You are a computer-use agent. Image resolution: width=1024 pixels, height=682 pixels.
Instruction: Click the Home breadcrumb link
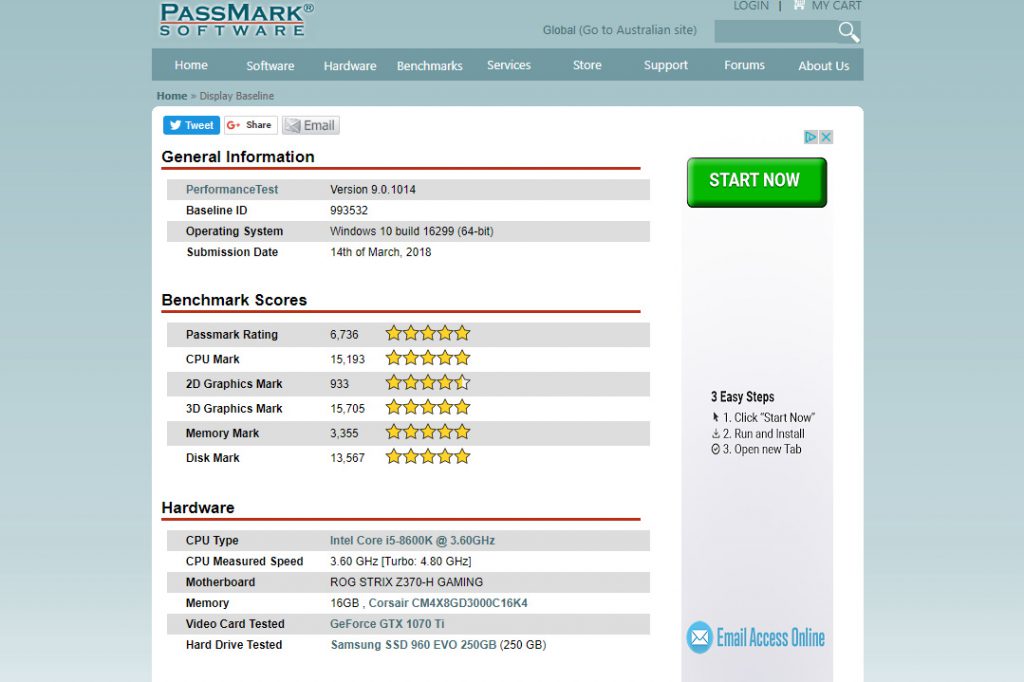[x=172, y=96]
